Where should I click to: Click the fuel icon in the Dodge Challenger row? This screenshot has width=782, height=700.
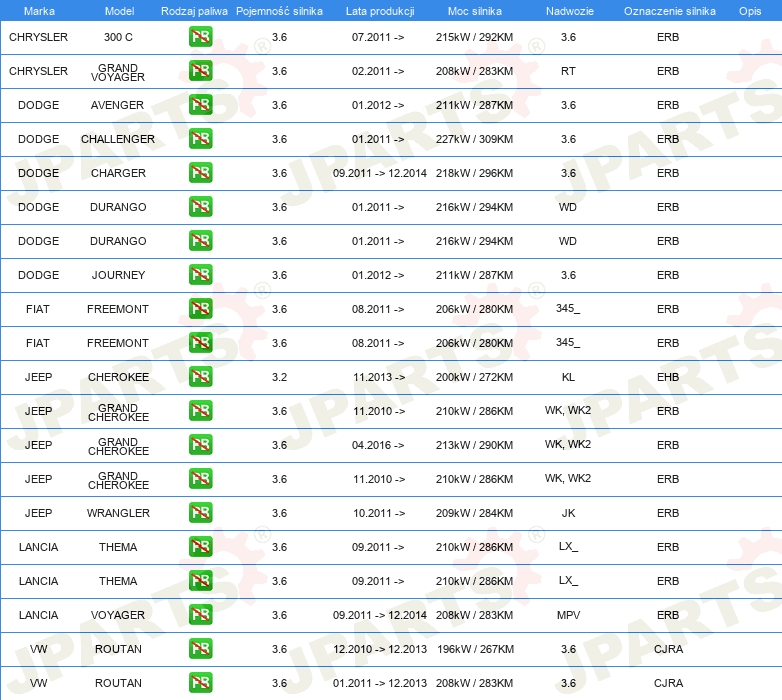200,139
